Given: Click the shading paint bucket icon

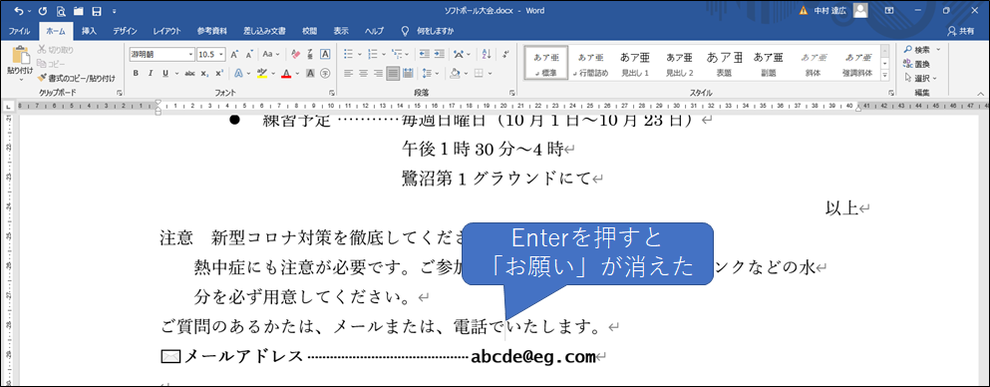Looking at the screenshot, I should point(455,73).
